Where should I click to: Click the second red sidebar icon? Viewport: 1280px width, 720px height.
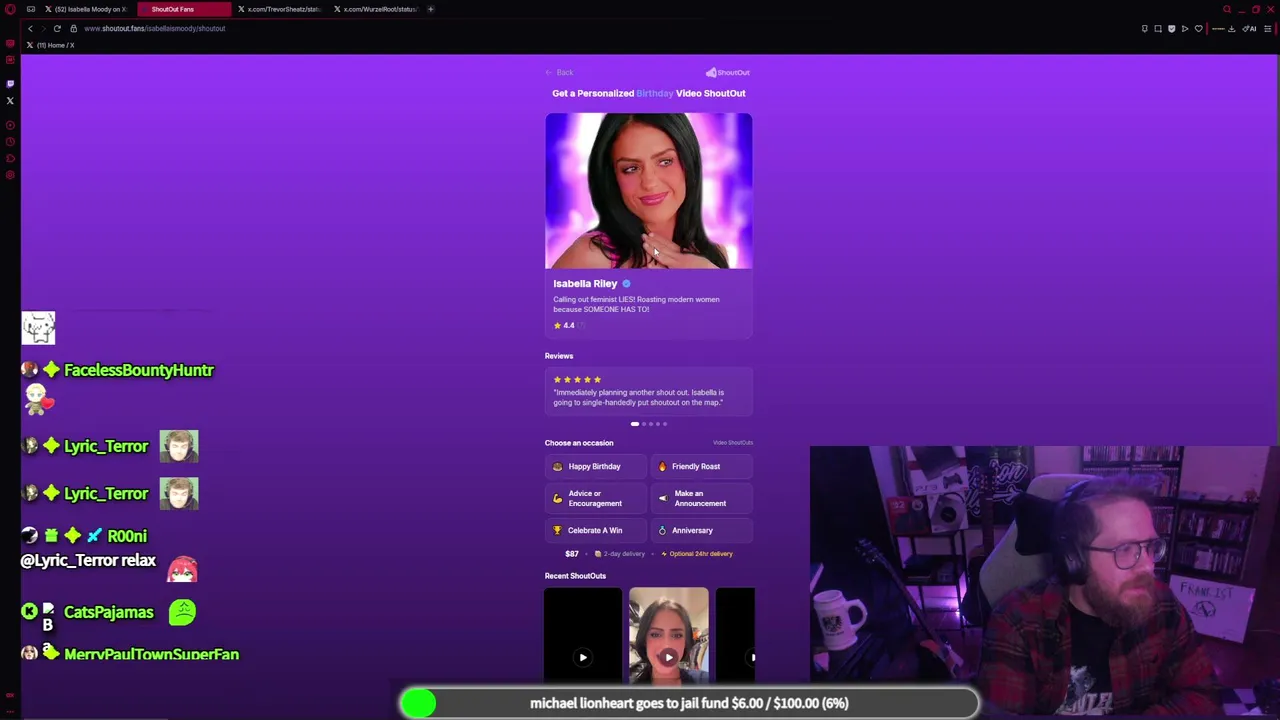click(x=10, y=61)
